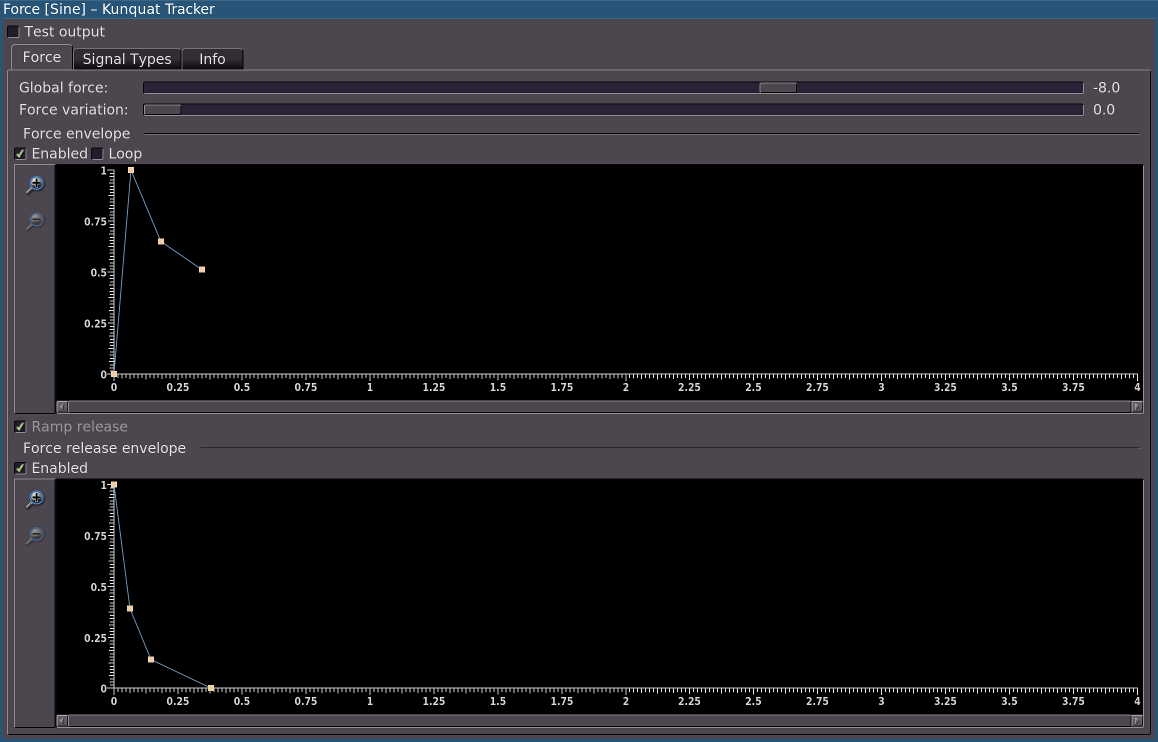Image resolution: width=1158 pixels, height=742 pixels.
Task: Click right scroll arrow of release envelope scrollbar
Action: pos(1137,721)
